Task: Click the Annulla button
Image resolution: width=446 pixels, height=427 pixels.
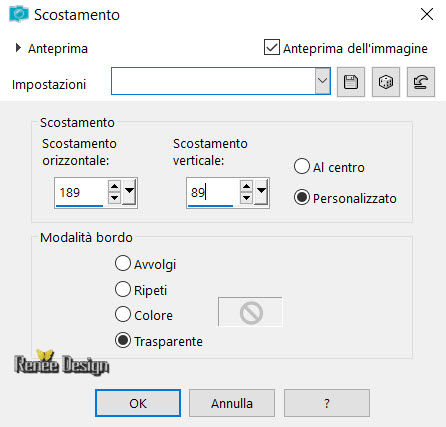Action: pyautogui.click(x=232, y=403)
